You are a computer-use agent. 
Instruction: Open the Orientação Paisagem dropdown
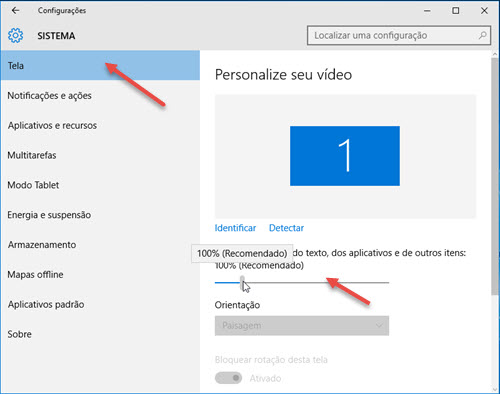302,325
